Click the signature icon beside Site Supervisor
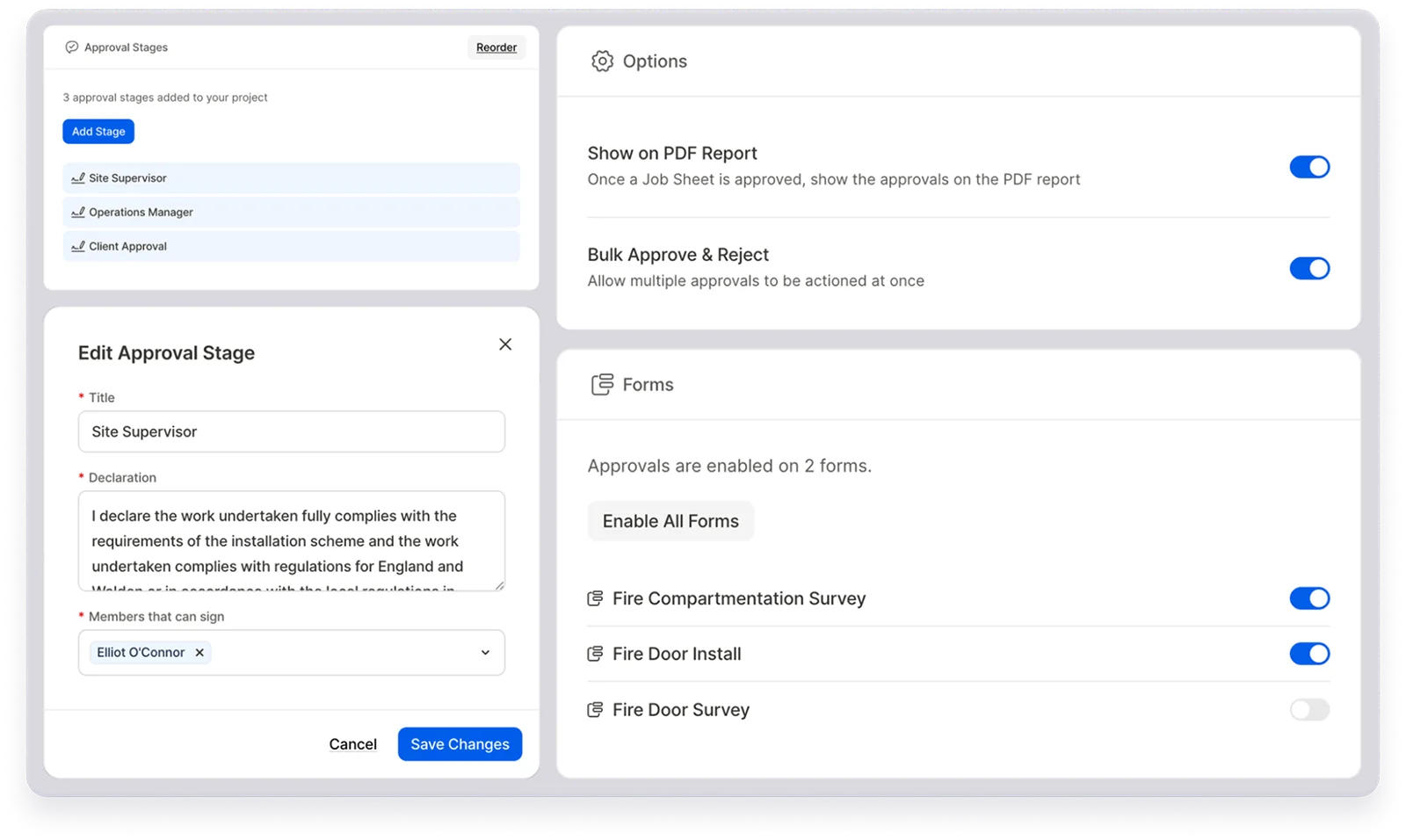The width and height of the screenshot is (1406, 840). click(78, 178)
